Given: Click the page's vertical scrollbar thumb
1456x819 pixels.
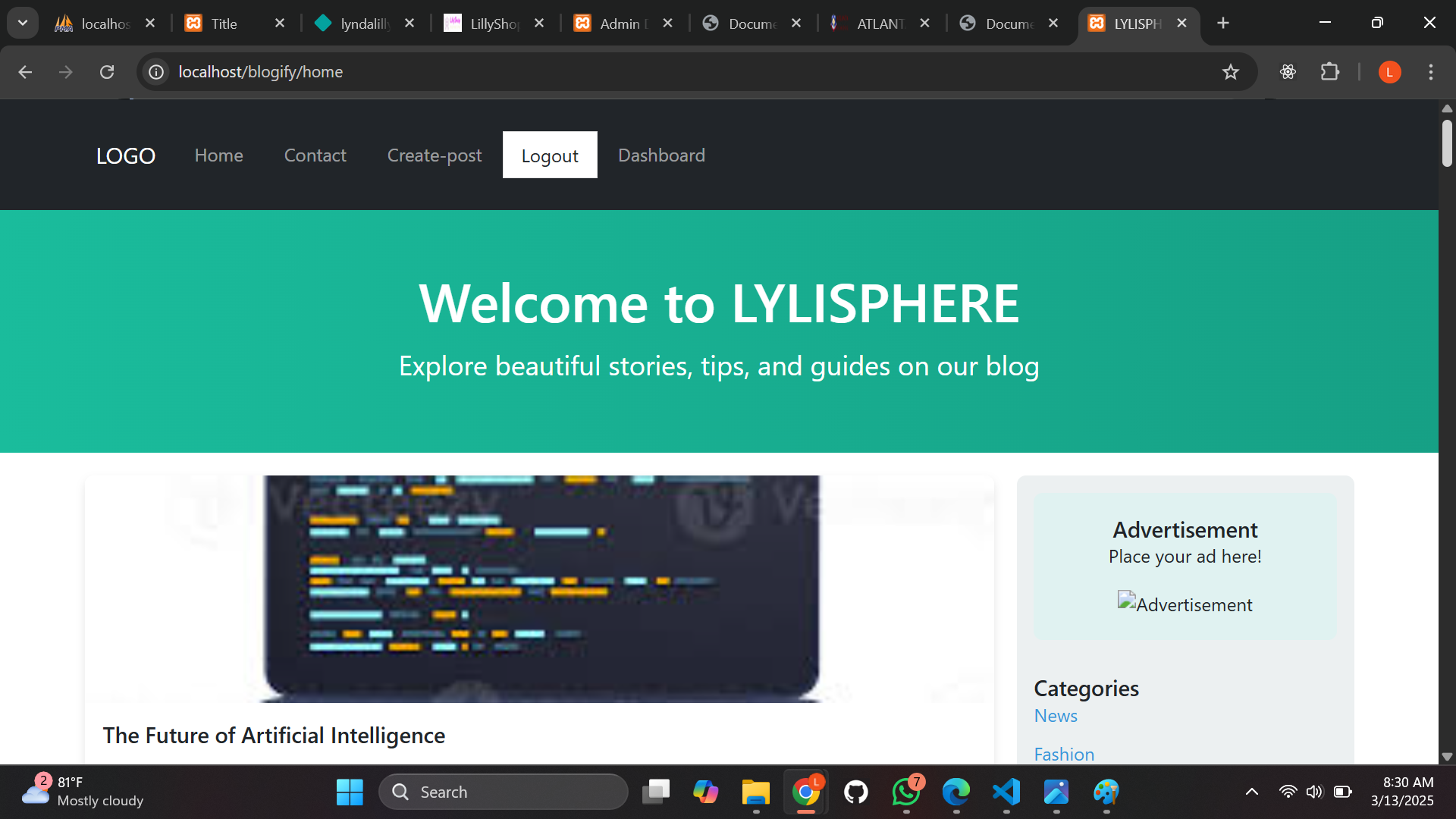Looking at the screenshot, I should pos(1447,143).
